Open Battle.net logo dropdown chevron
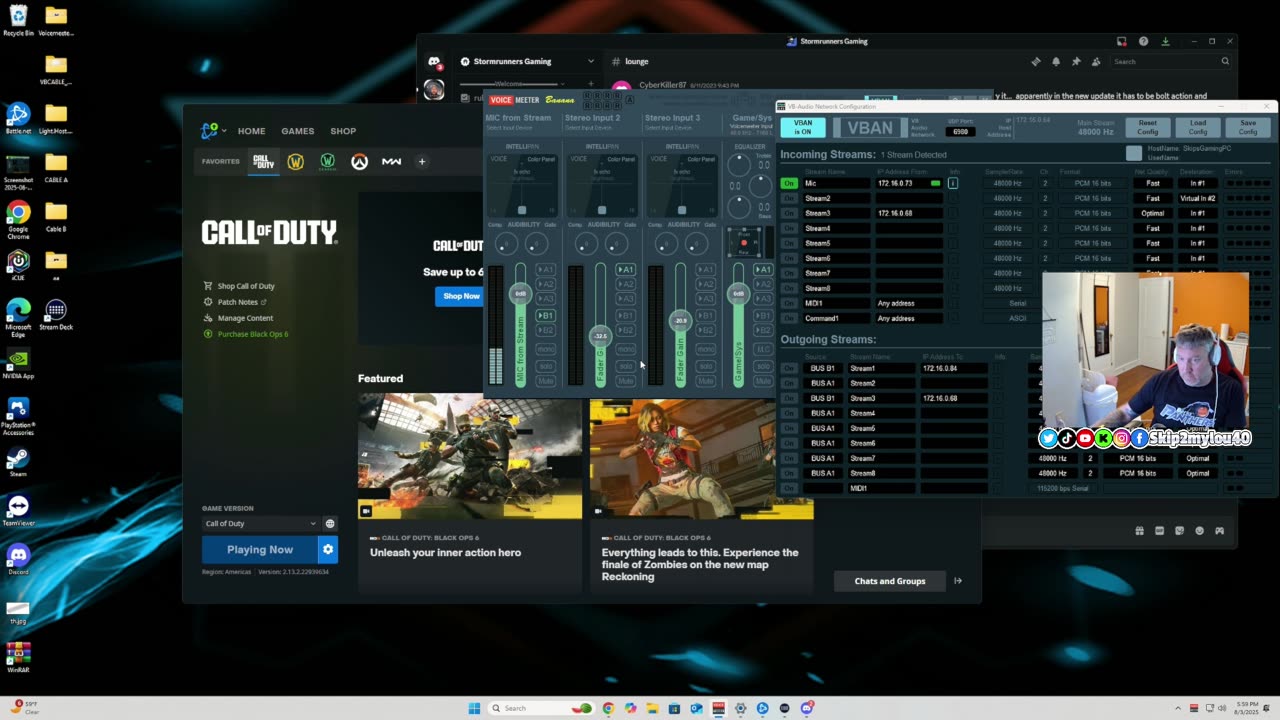 tap(224, 131)
